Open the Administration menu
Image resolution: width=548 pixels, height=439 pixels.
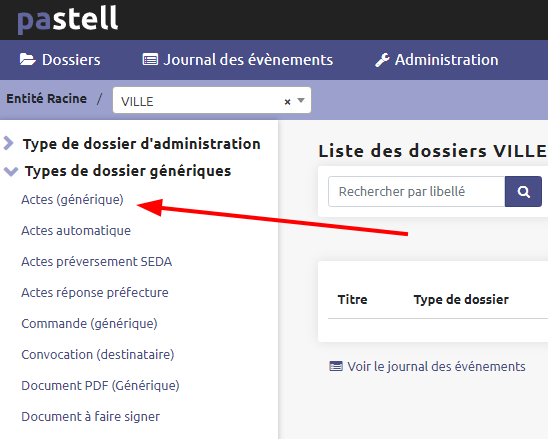(x=437, y=60)
